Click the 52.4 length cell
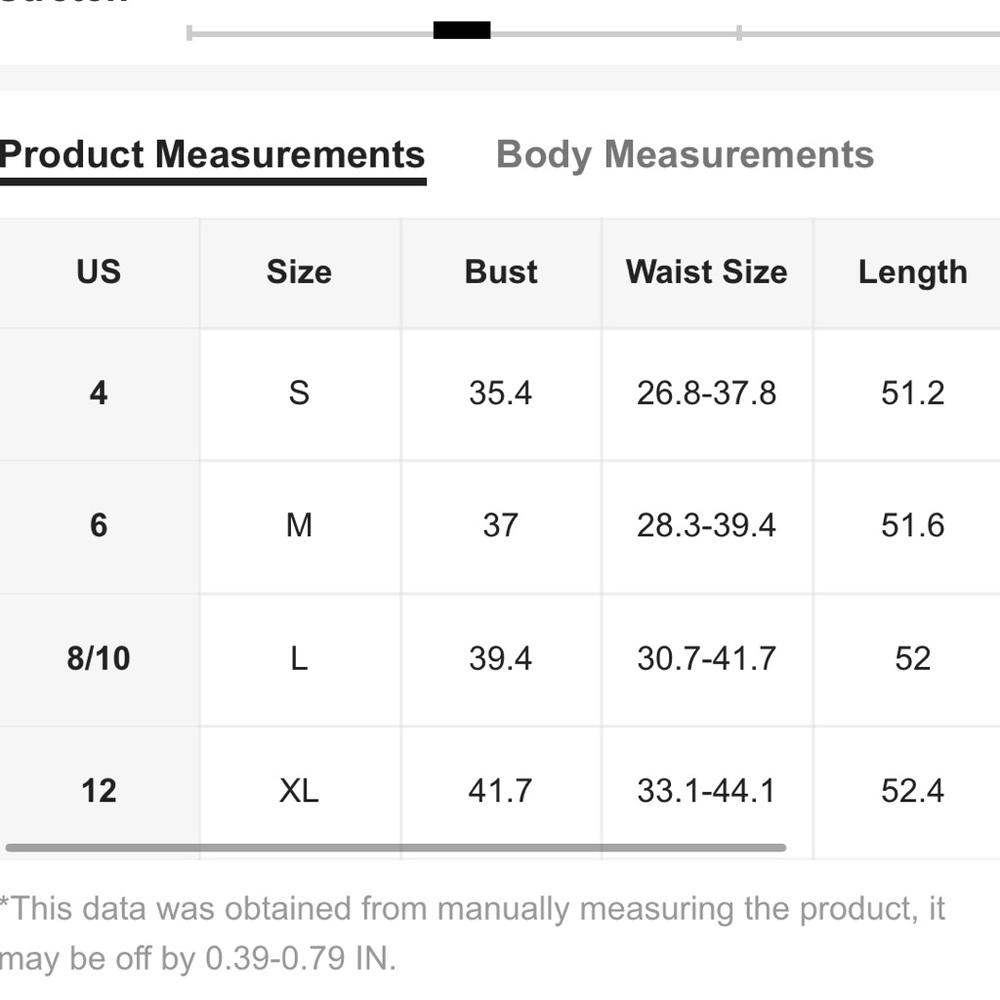Viewport: 1000px width, 1000px height. (913, 792)
